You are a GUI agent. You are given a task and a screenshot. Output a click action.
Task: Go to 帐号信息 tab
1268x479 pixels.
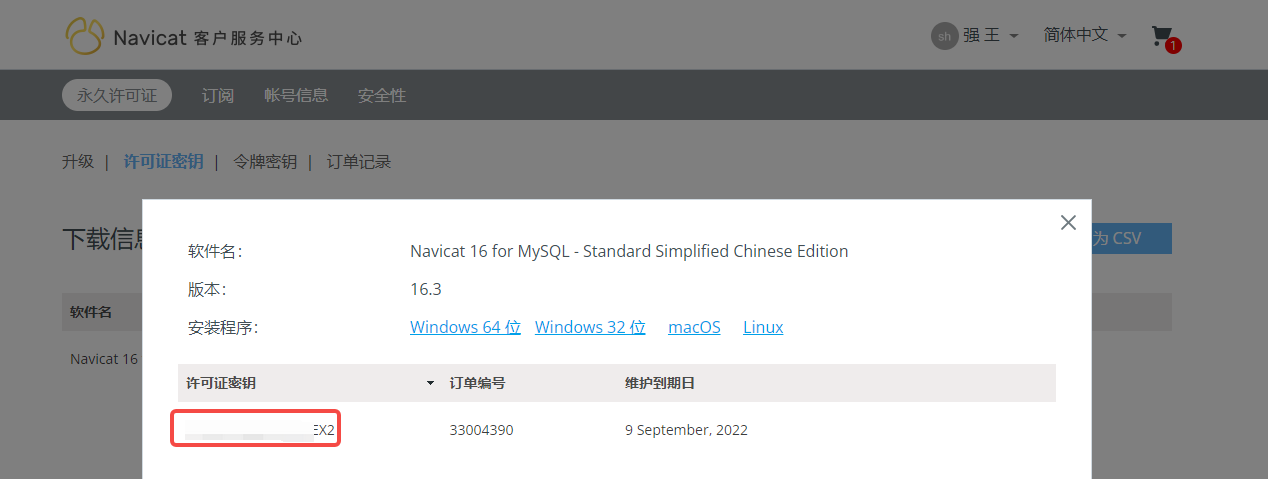click(x=296, y=96)
